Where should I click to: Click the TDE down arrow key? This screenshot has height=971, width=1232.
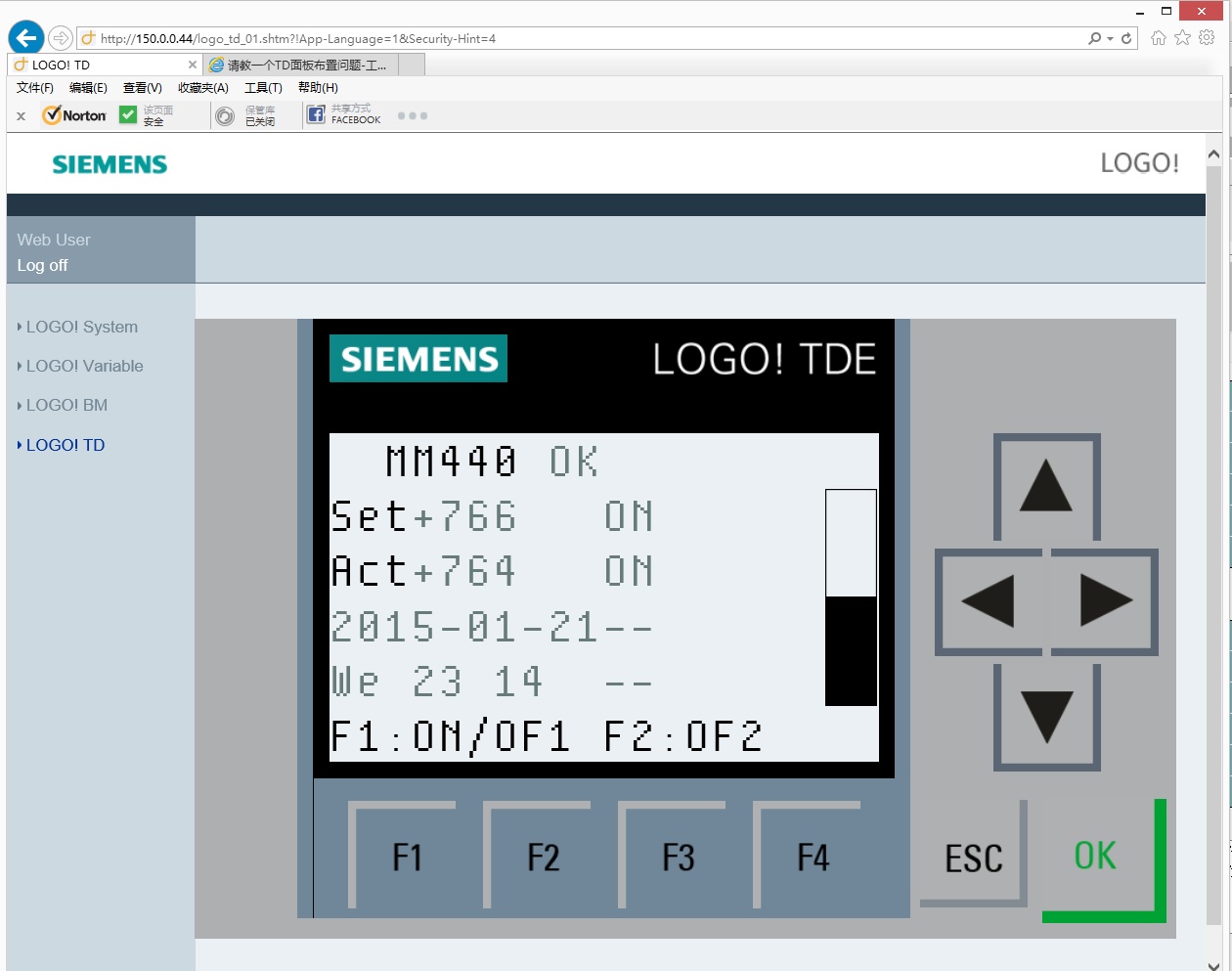(1046, 717)
